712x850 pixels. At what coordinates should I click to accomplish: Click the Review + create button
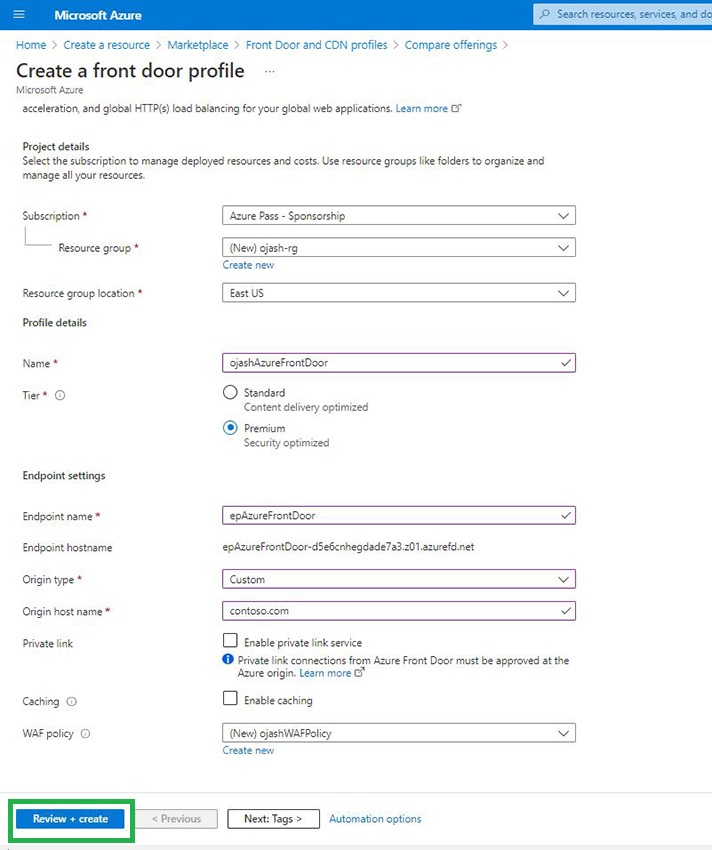click(x=70, y=819)
